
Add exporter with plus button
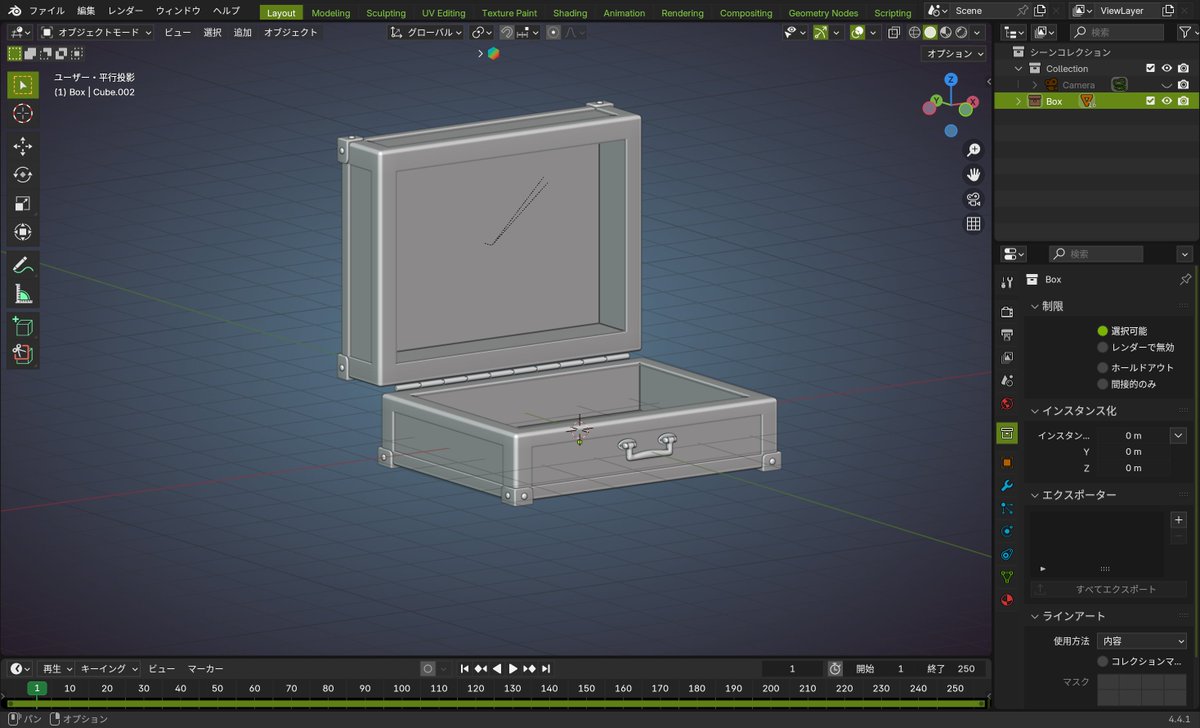tap(1178, 520)
